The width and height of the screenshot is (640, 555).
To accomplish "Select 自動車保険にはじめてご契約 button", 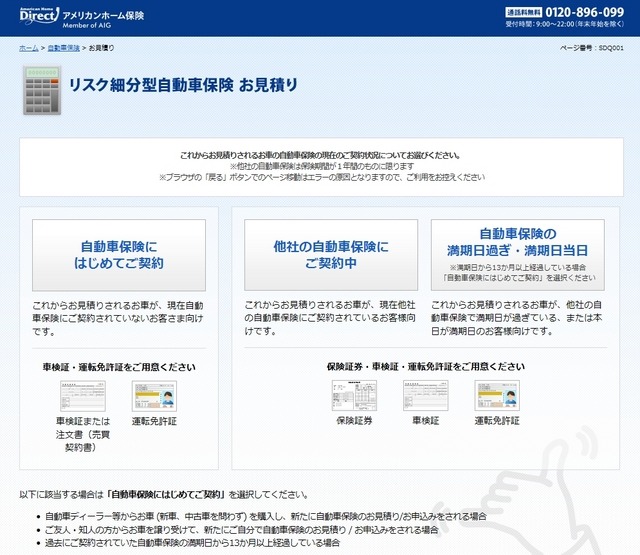I will tap(119, 255).
